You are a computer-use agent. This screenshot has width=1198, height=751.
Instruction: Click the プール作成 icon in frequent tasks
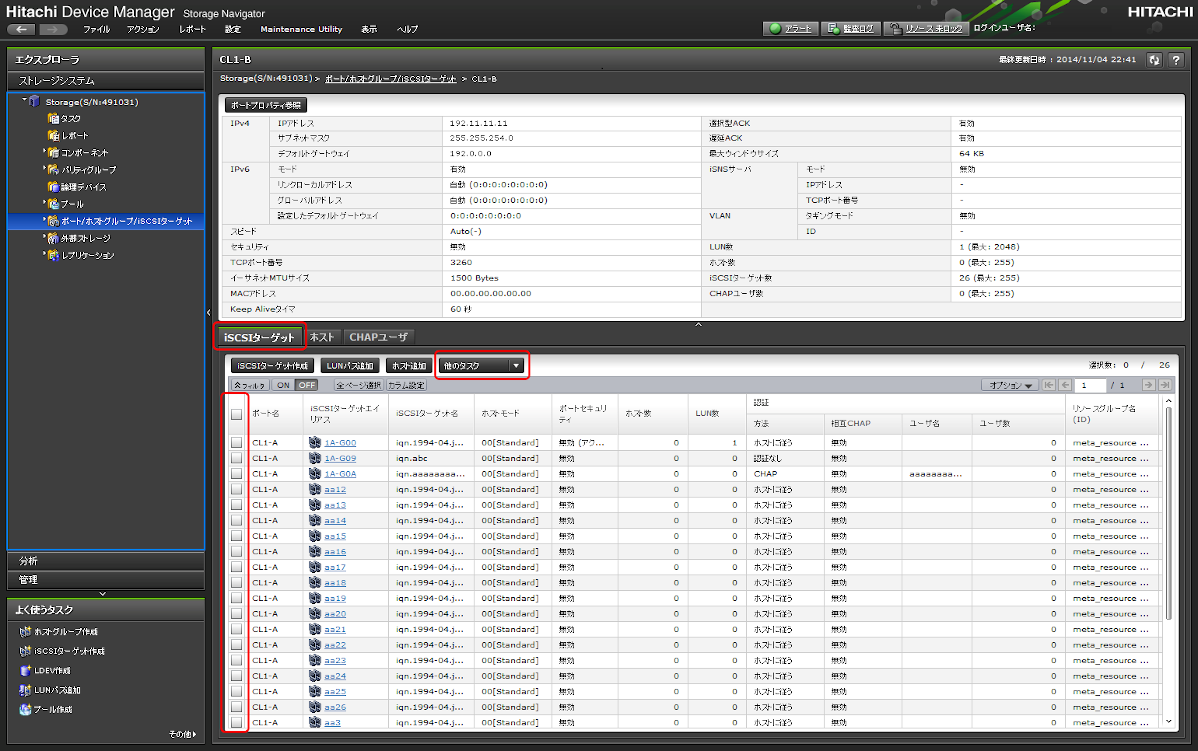[x=25, y=709]
